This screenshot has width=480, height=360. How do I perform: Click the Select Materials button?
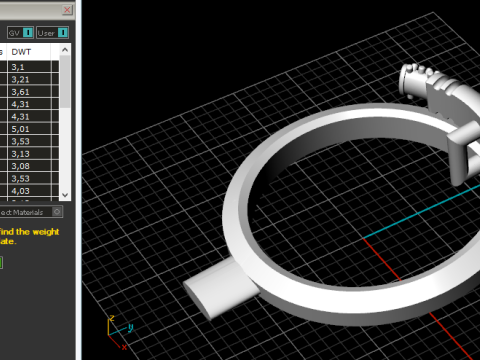[31, 212]
